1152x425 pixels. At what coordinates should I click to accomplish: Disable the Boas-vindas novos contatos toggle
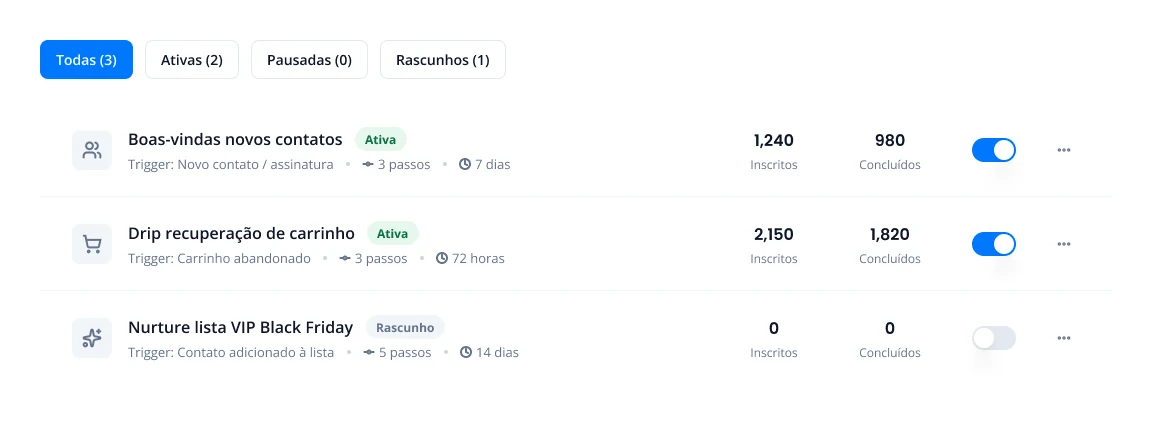coord(993,150)
